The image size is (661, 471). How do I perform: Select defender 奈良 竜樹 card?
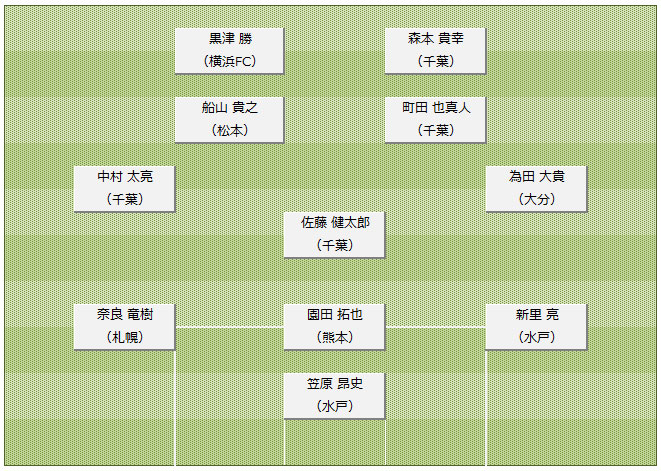point(125,325)
